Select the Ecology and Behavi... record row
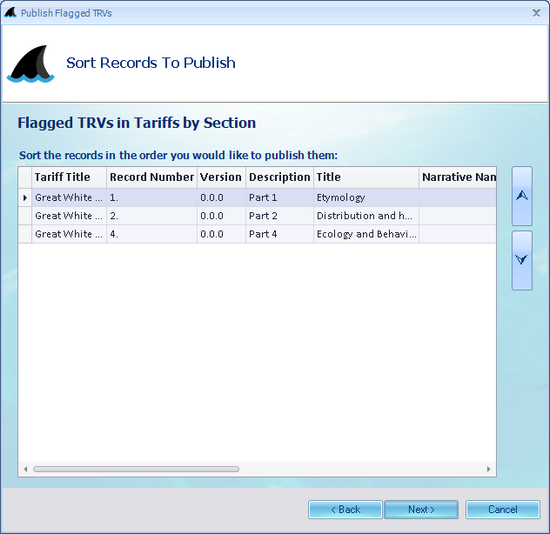Screen dimensions: 550x534 [x=257, y=234]
